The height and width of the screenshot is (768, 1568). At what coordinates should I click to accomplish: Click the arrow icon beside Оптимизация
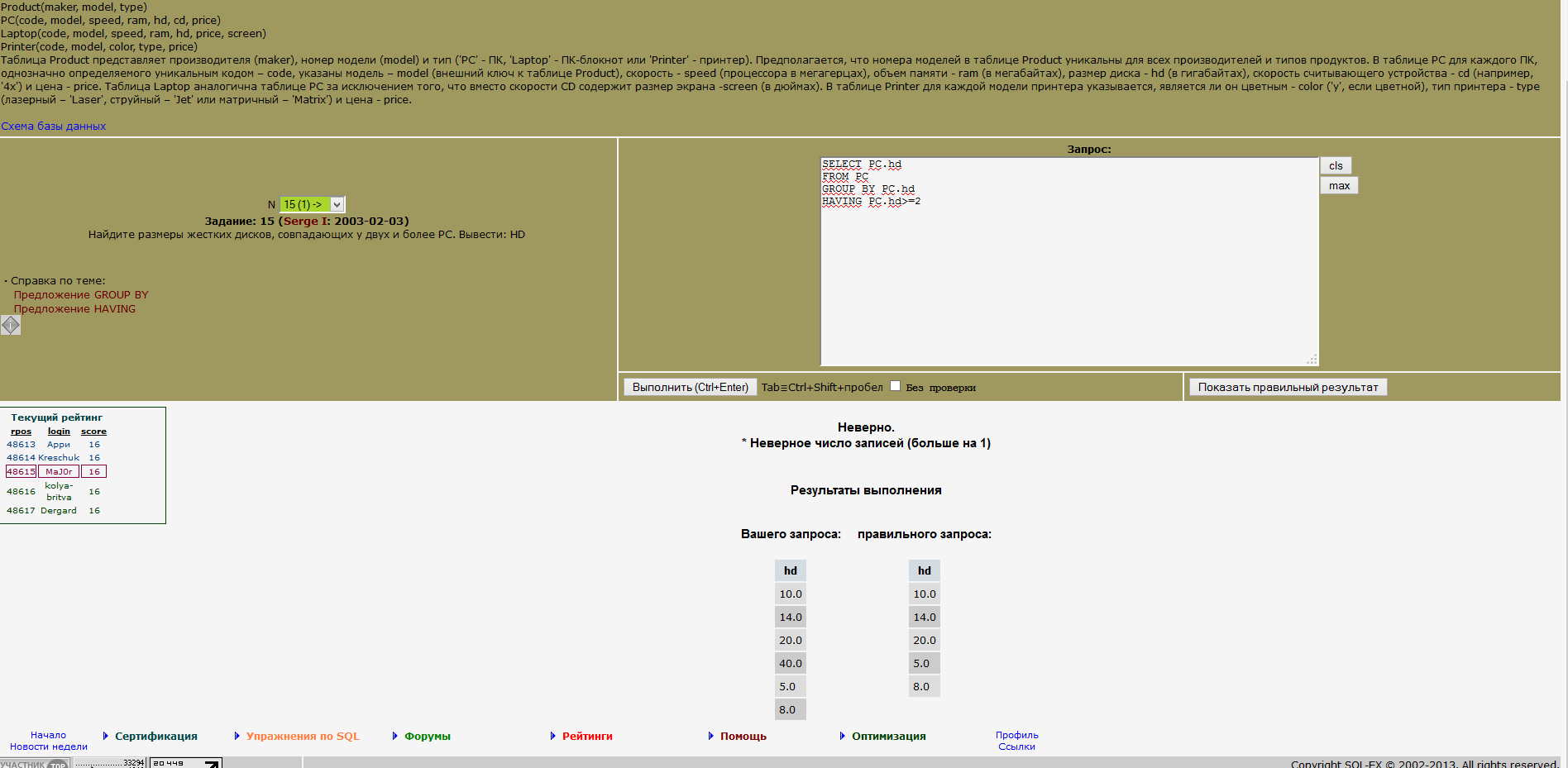tap(843, 736)
